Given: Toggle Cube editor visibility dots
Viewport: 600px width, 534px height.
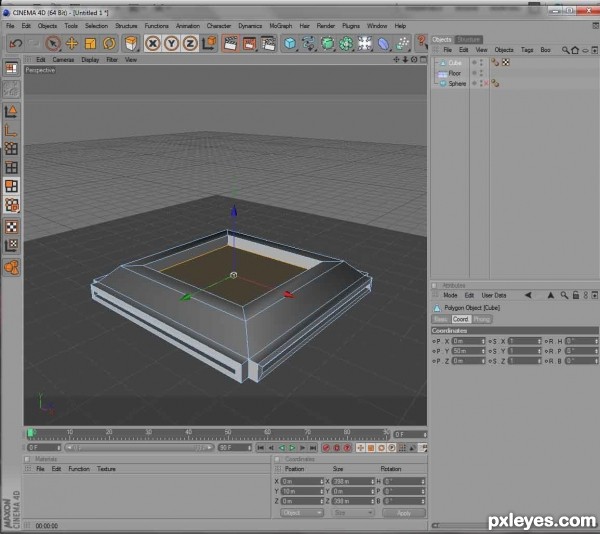Looking at the screenshot, I should click(x=481, y=62).
